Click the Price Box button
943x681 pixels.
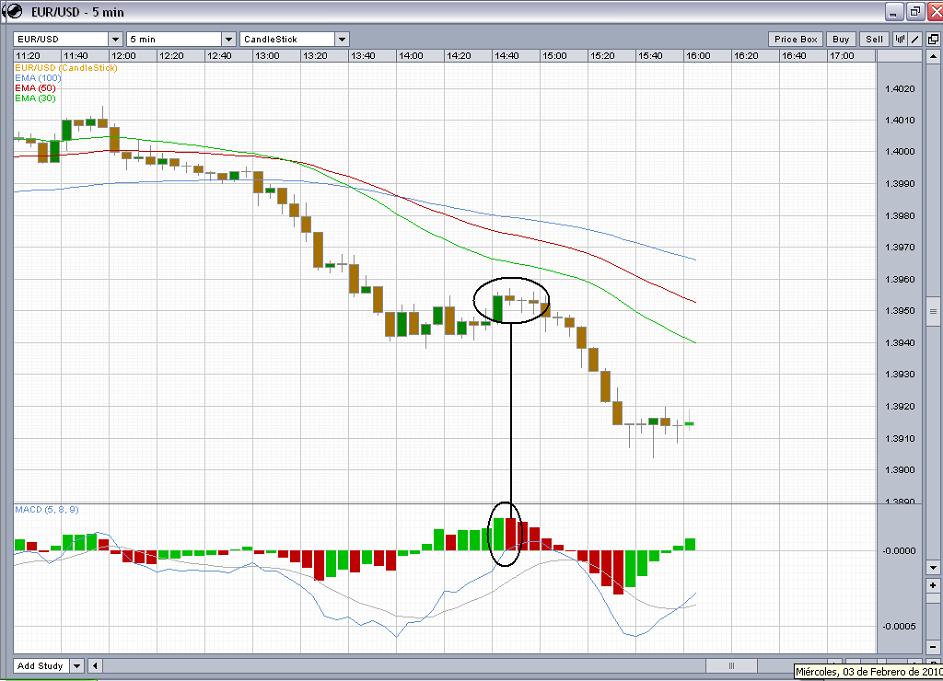tap(796, 39)
